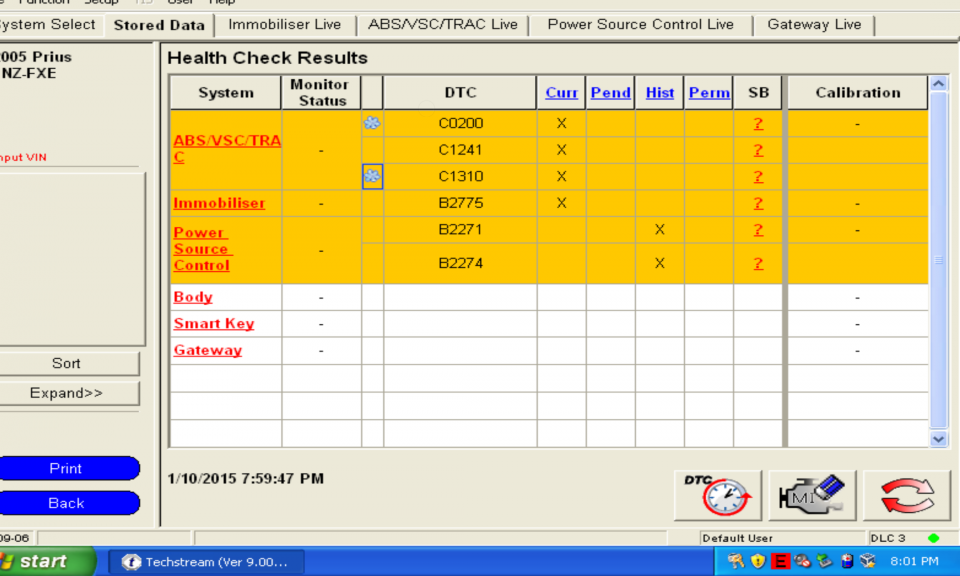The width and height of the screenshot is (960, 576).
Task: Switch to the Immobiliser Live tab
Action: point(284,24)
